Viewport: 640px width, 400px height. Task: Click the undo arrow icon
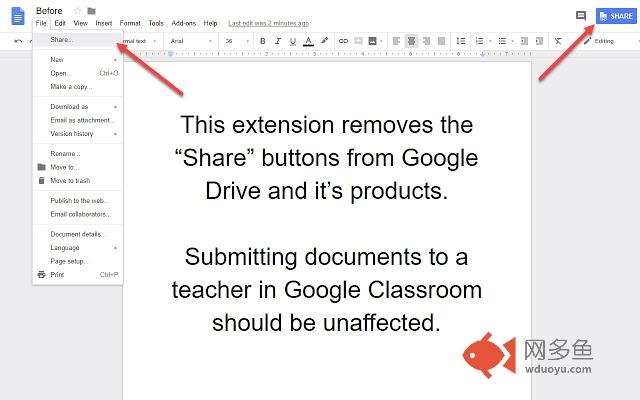click(18, 41)
